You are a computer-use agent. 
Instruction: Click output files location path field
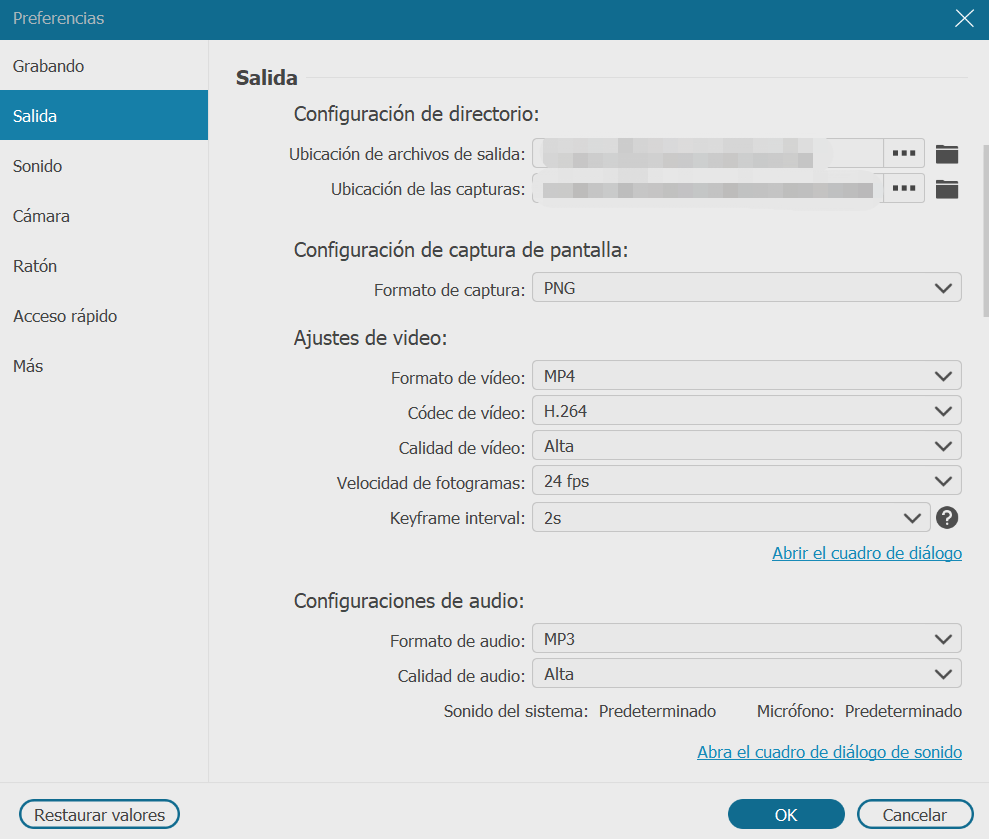(x=708, y=153)
